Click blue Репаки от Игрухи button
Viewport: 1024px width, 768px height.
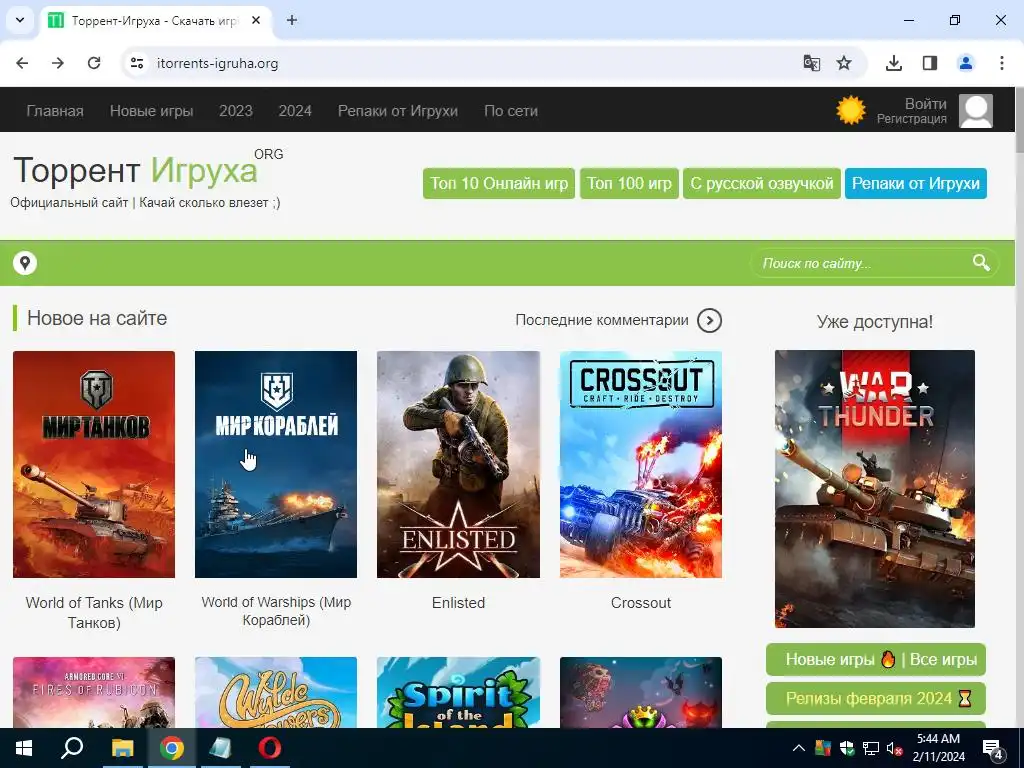916,184
